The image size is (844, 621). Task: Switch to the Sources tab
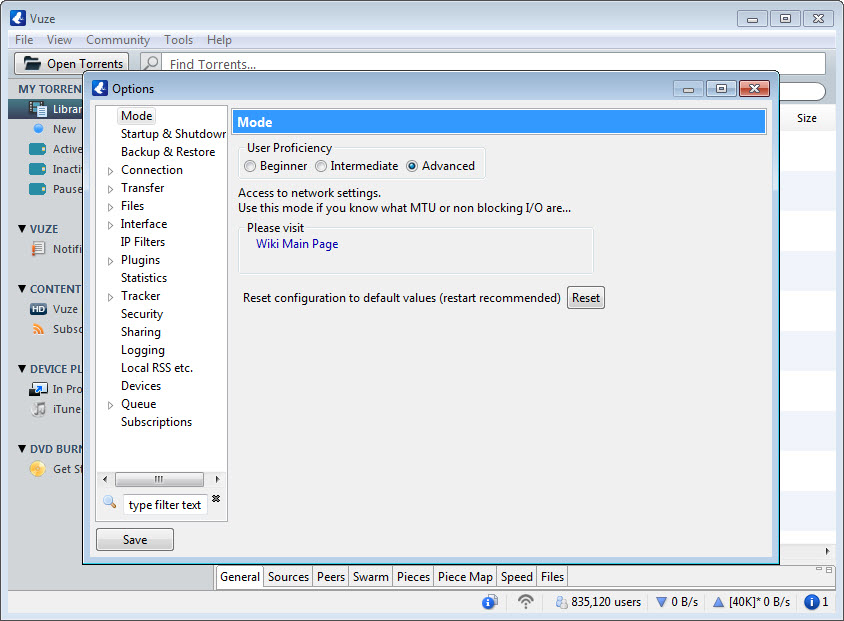tap(288, 577)
